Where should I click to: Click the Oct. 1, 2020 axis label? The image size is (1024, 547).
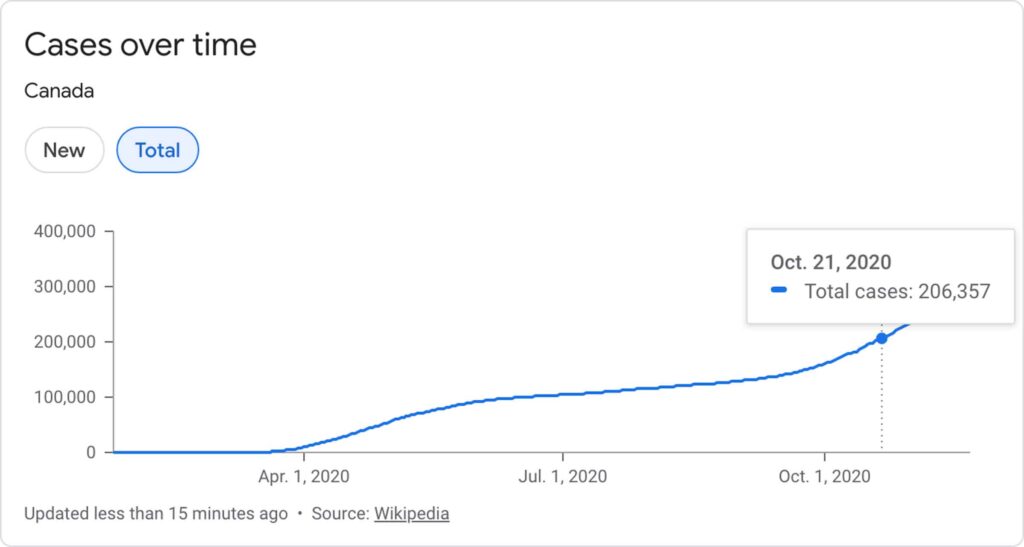pyautogui.click(x=825, y=477)
